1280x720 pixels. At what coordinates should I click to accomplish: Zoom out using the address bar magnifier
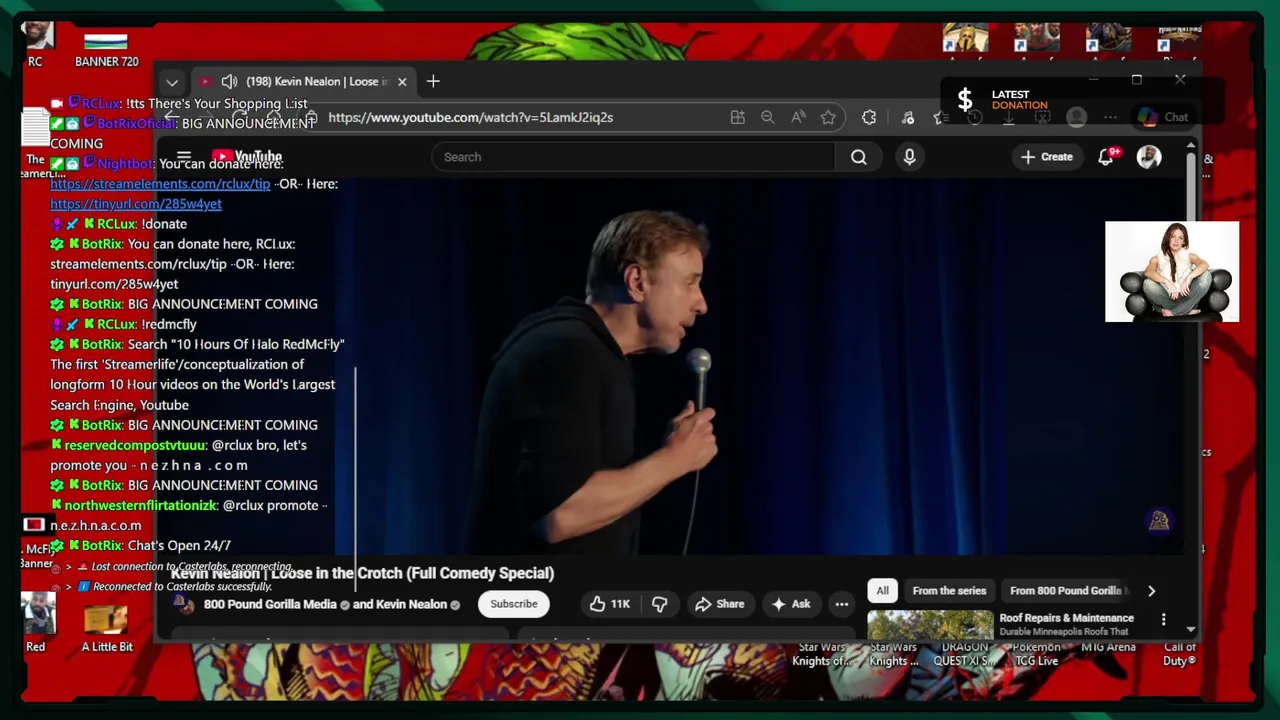[767, 117]
